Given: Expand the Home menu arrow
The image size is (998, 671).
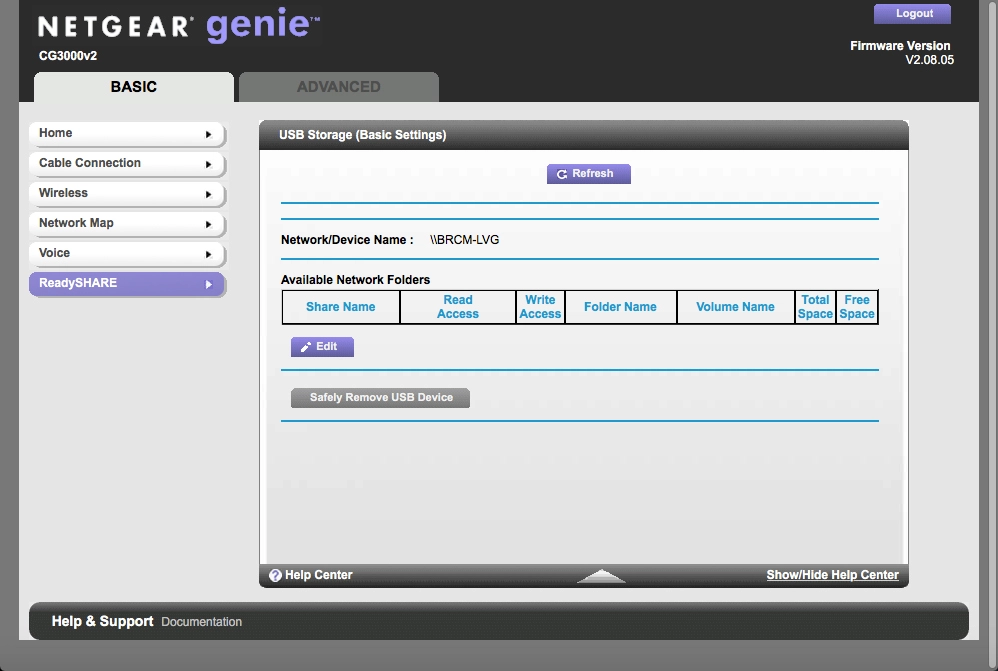Looking at the screenshot, I should point(208,134).
